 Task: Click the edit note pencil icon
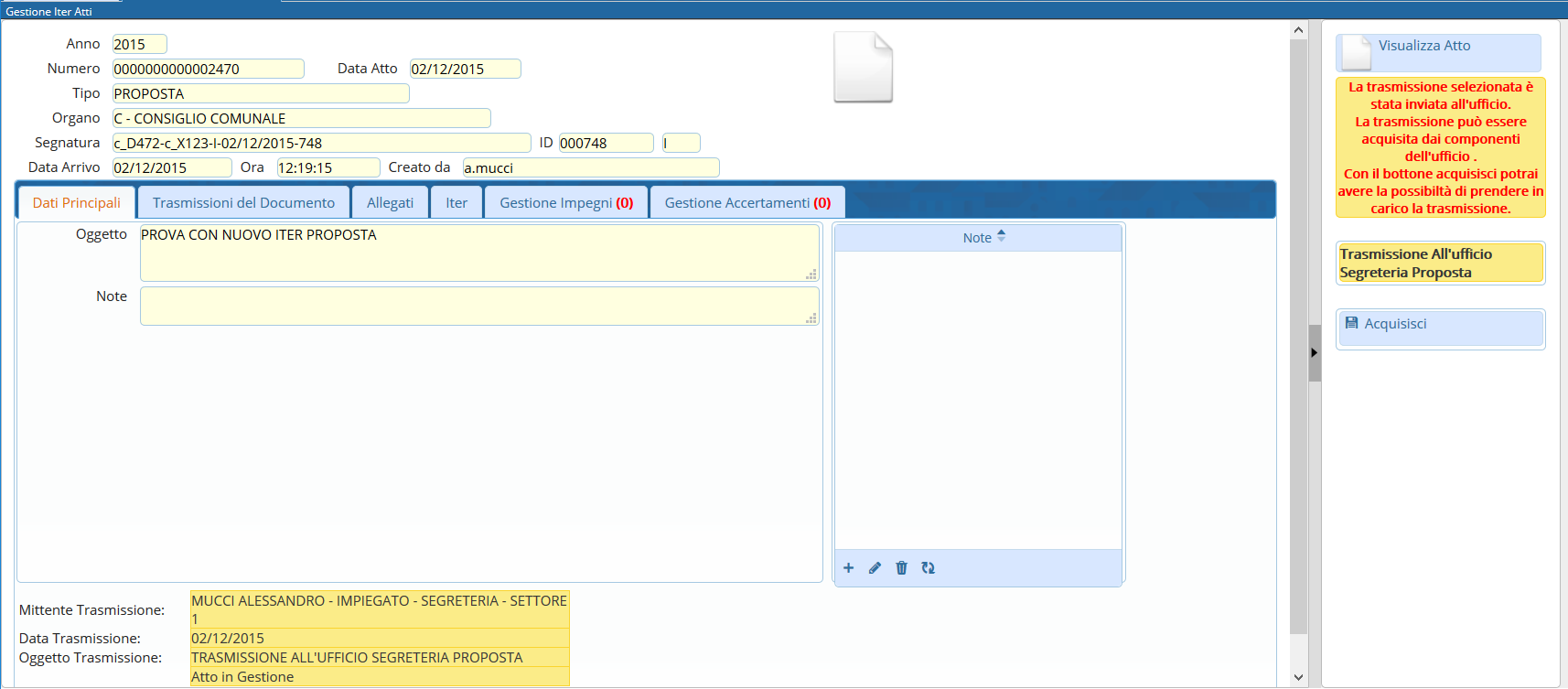tap(875, 568)
